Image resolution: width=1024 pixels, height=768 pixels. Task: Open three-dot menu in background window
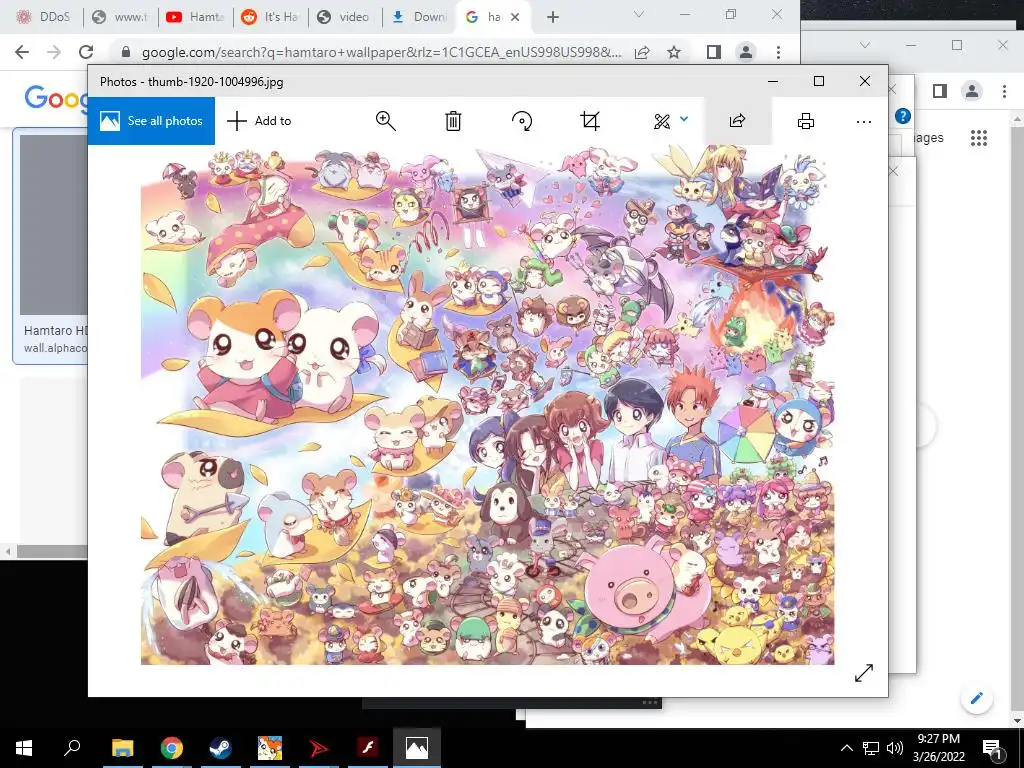coord(1004,91)
